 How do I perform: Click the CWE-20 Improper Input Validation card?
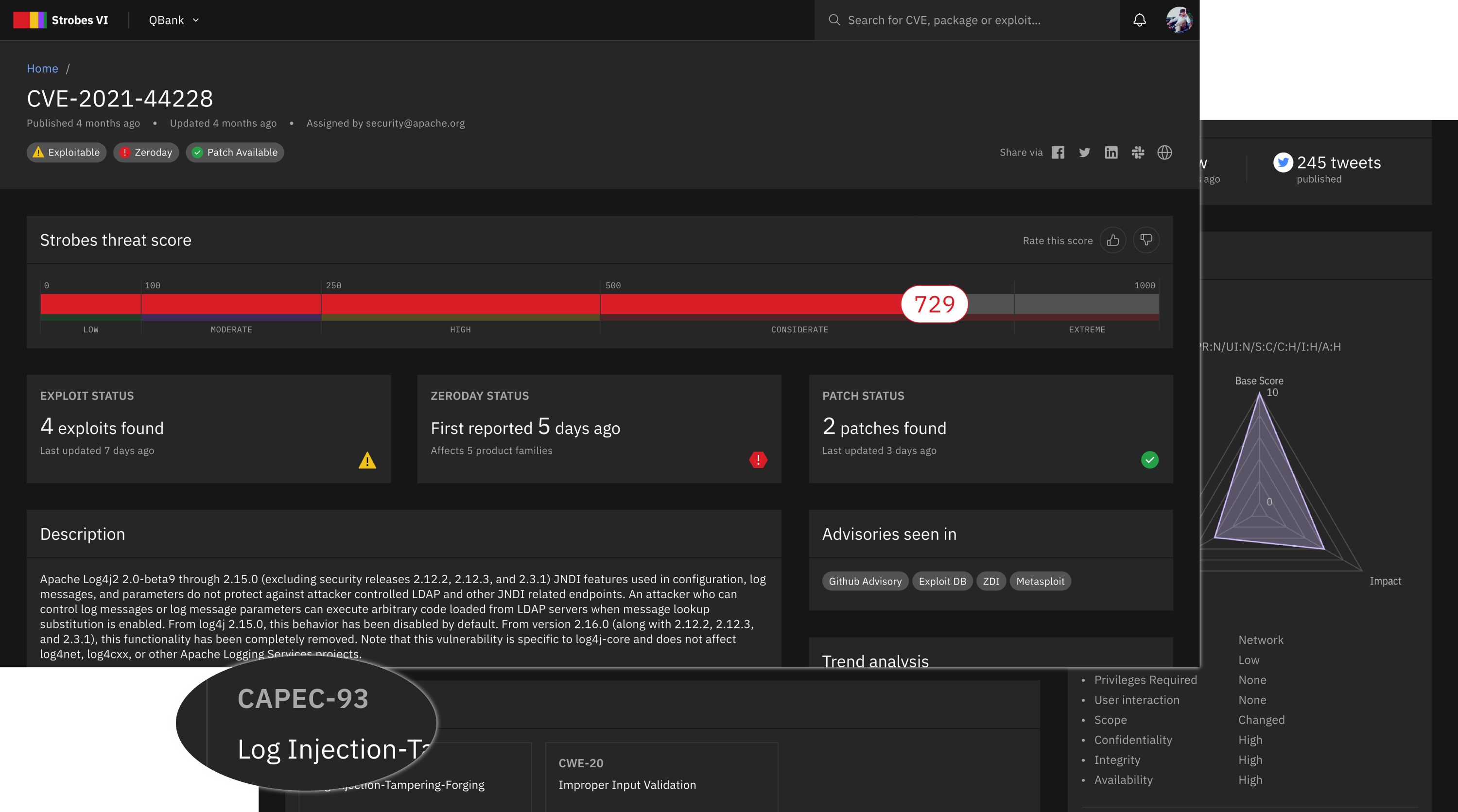click(661, 777)
